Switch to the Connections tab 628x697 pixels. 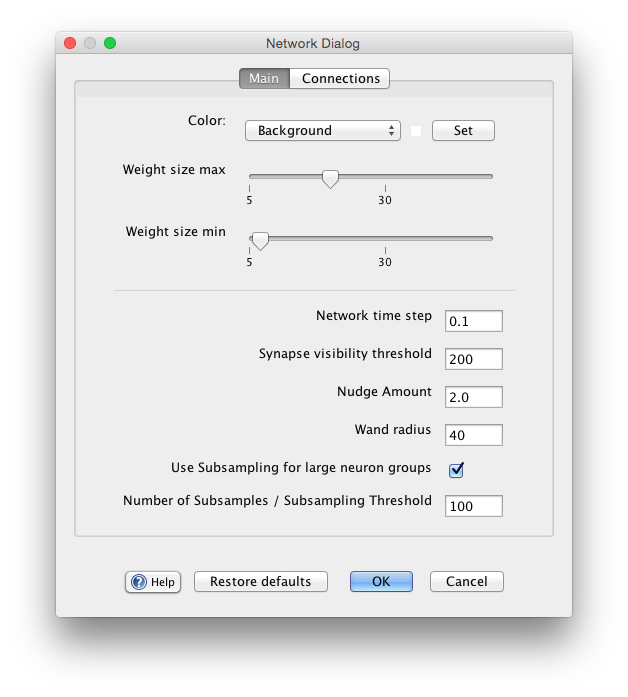click(x=340, y=79)
